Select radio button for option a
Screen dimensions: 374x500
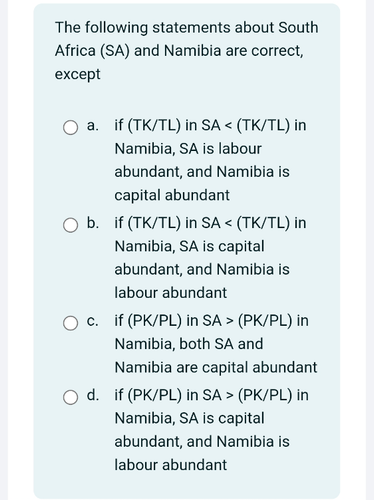70,127
